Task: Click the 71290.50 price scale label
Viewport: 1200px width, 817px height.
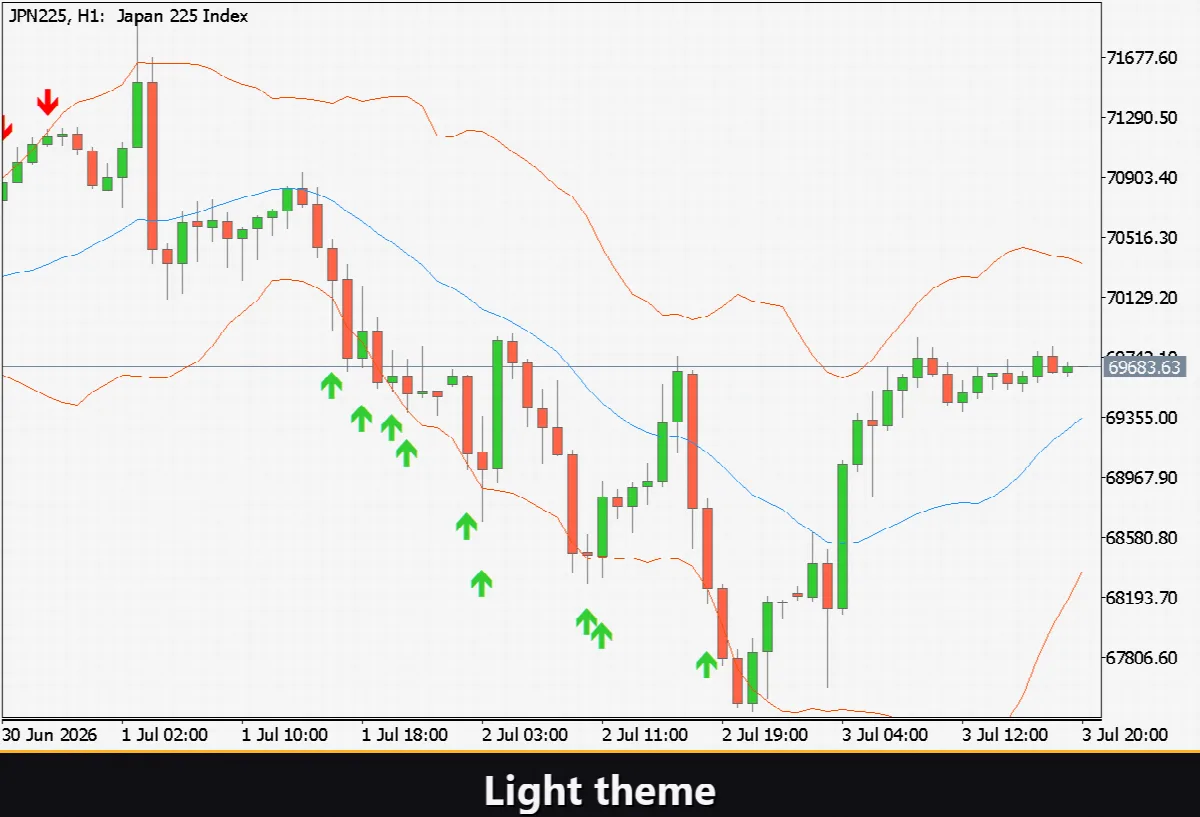Action: point(1143,118)
